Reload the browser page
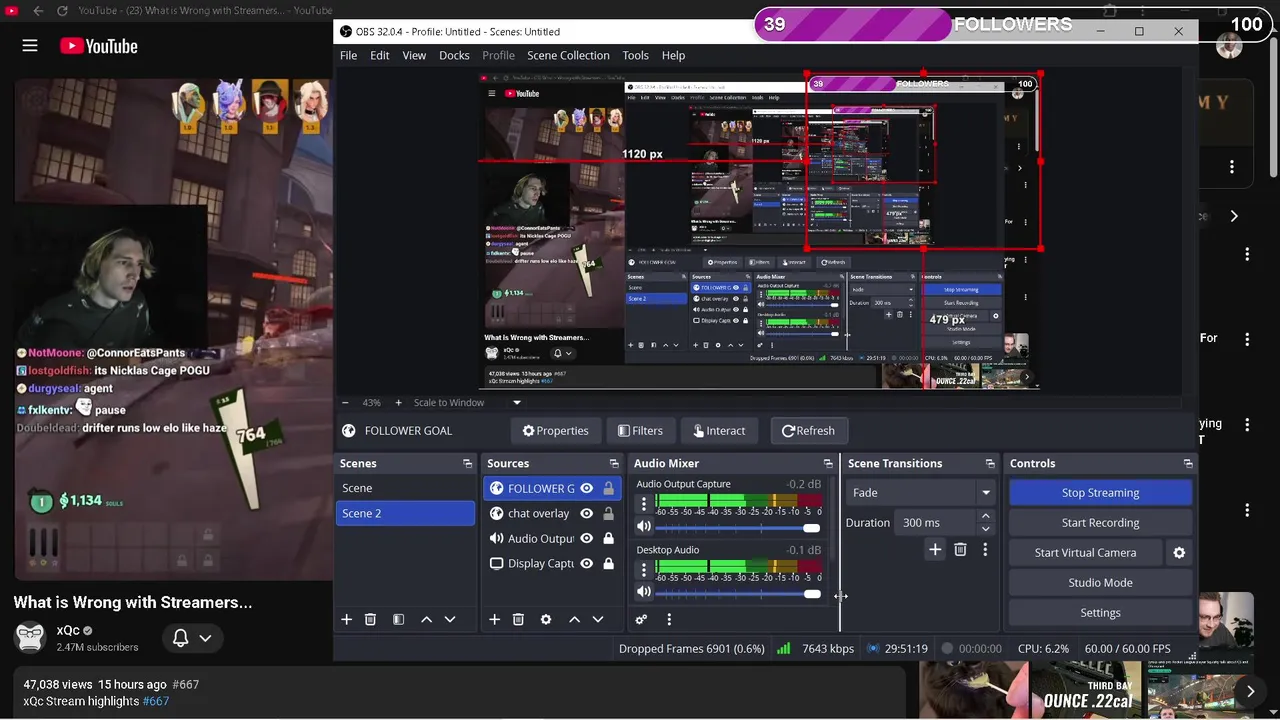 [x=62, y=10]
